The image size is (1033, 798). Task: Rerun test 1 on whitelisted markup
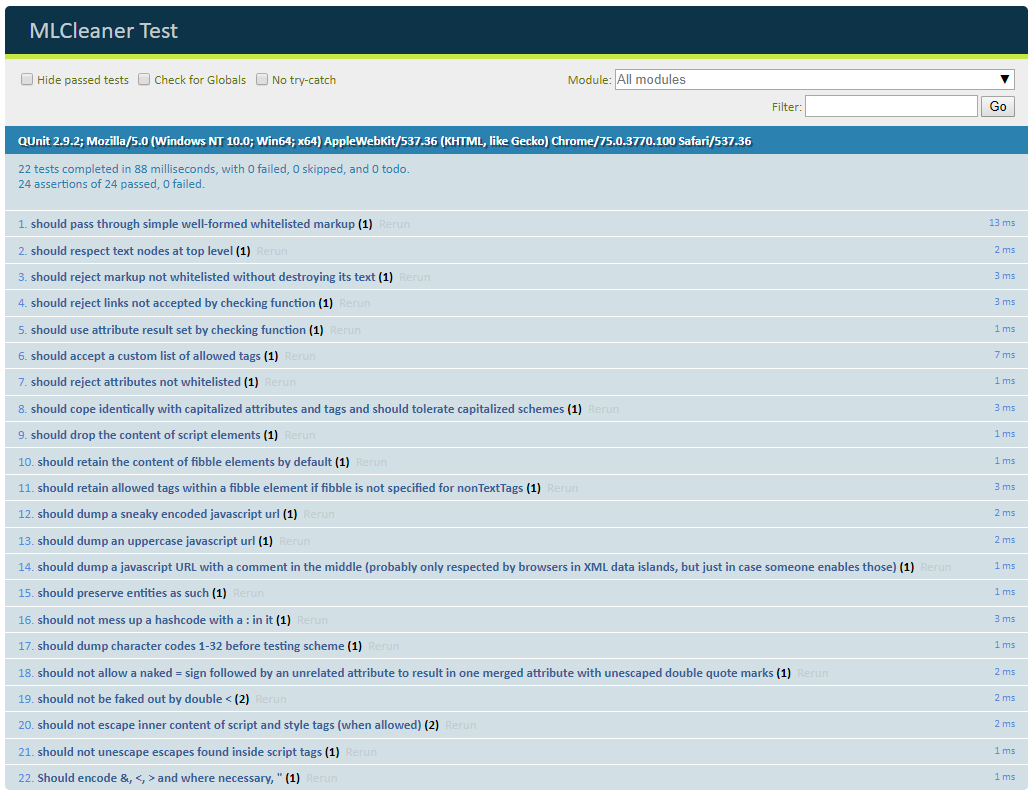pos(394,224)
